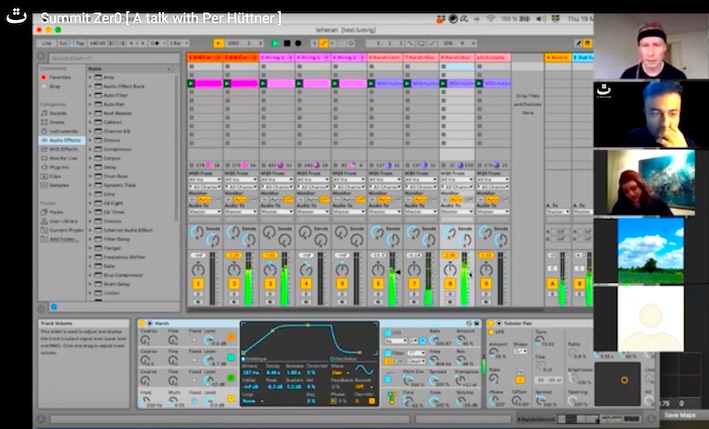Image resolution: width=709 pixels, height=429 pixels.
Task: Click the volume icon in macOS menu bar
Action: (x=540, y=19)
